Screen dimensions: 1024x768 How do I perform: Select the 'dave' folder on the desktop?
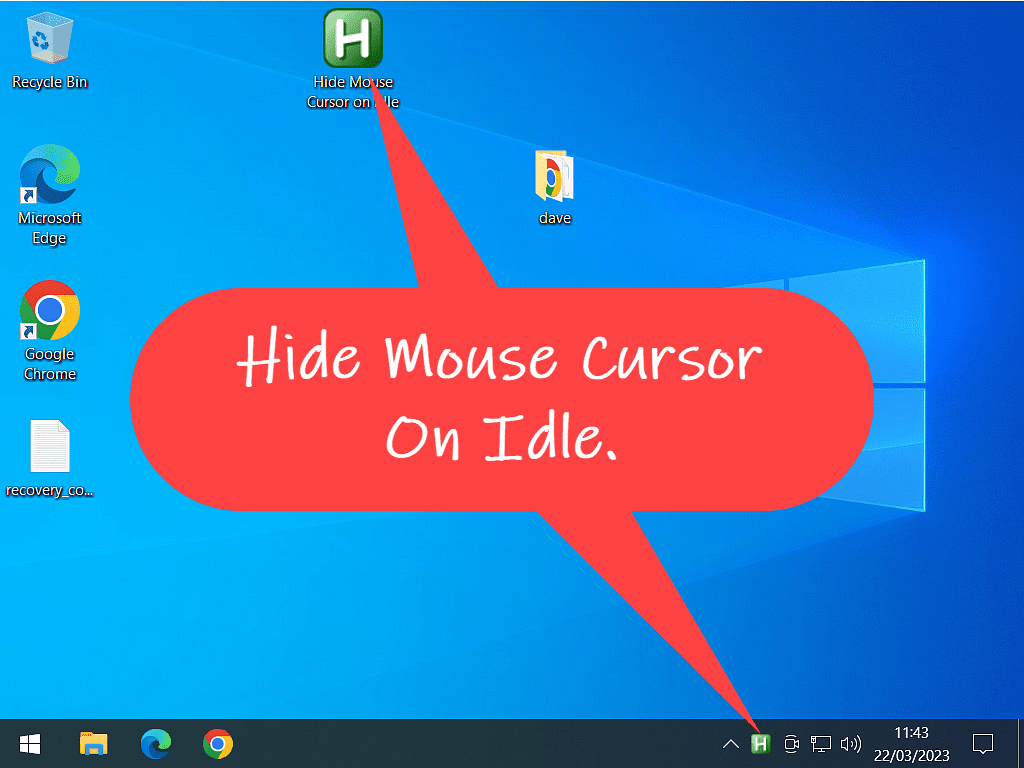click(x=554, y=178)
